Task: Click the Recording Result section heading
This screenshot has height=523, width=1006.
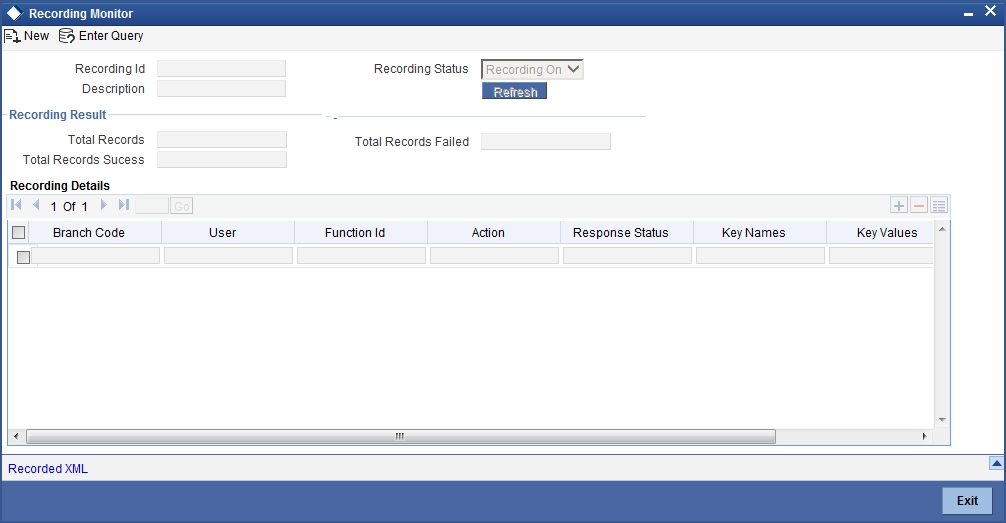Action: pyautogui.click(x=58, y=115)
